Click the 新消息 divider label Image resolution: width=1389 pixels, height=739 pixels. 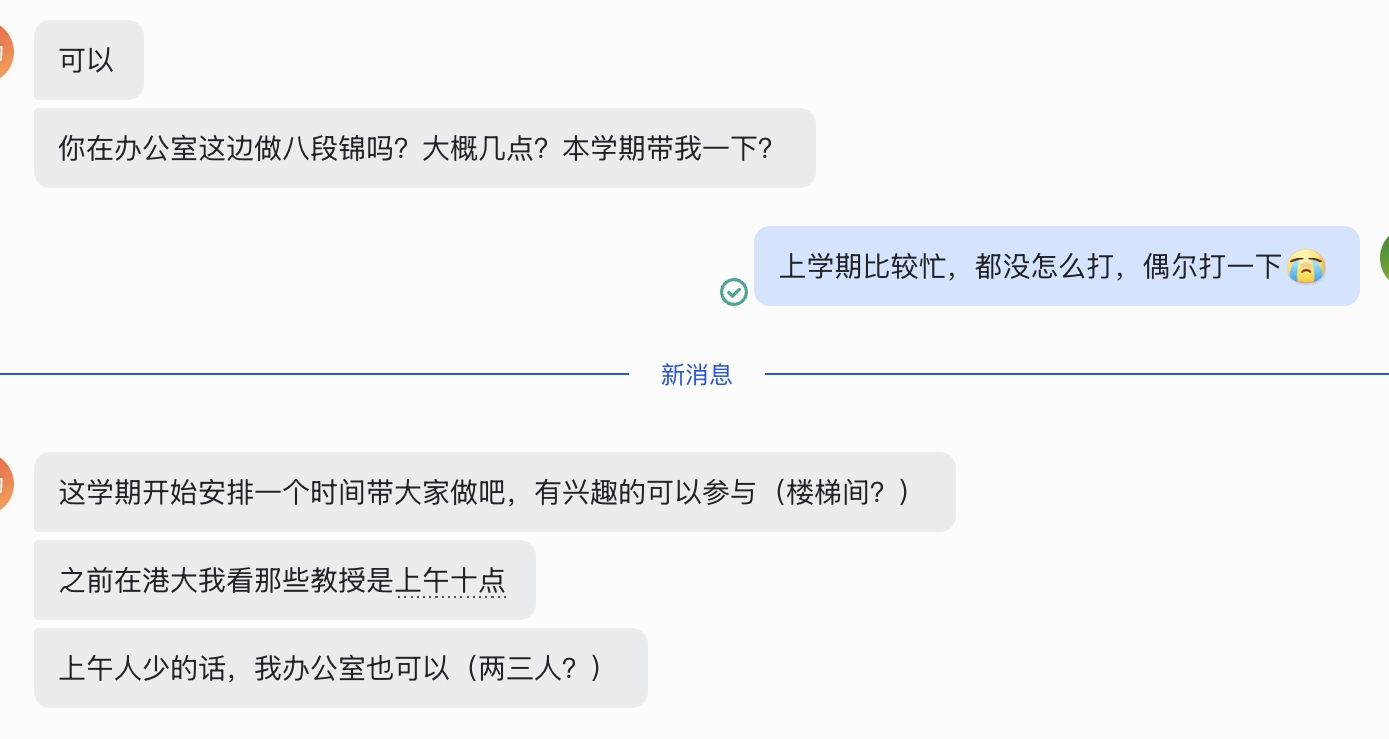(x=697, y=375)
